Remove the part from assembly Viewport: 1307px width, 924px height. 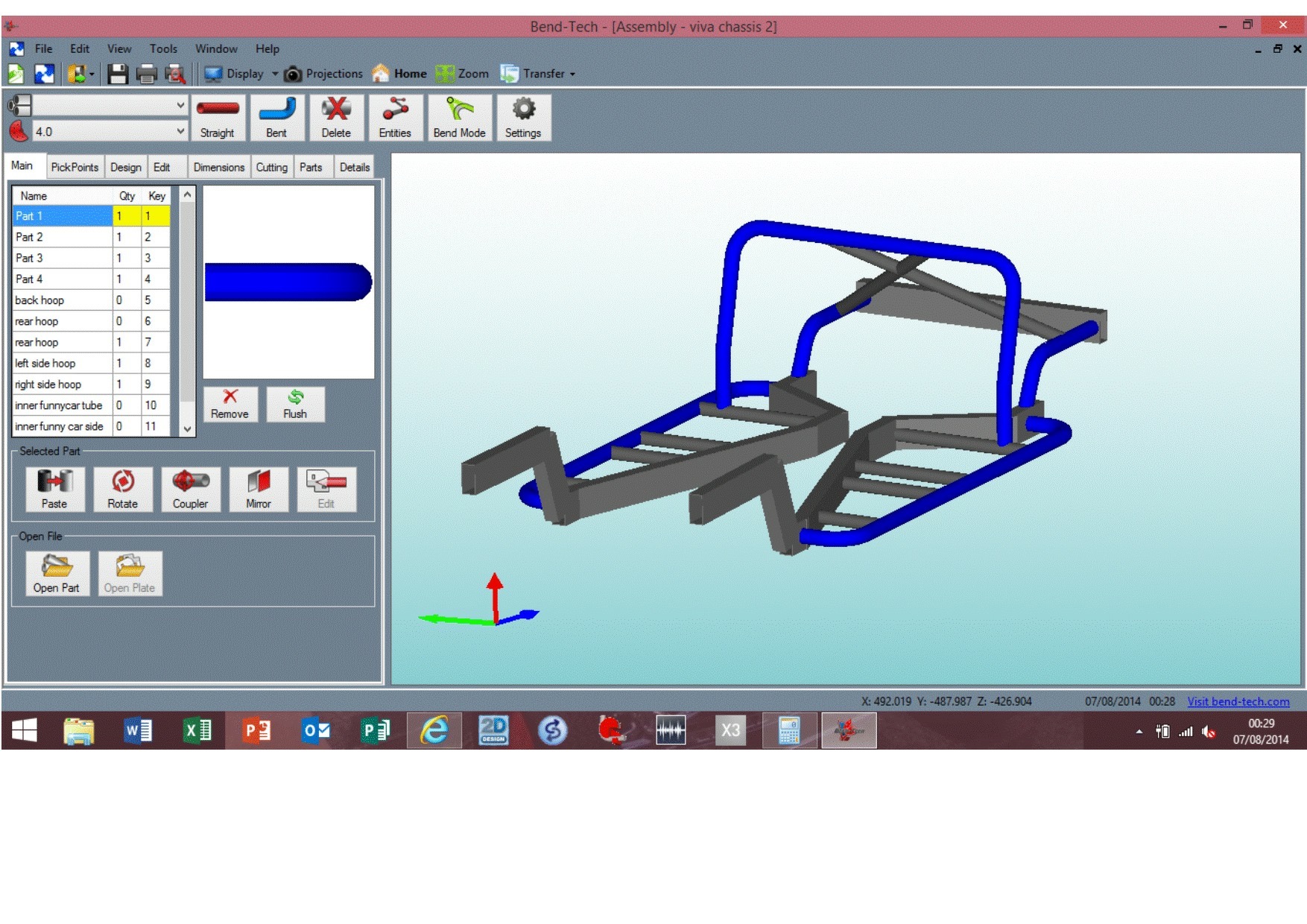point(230,405)
